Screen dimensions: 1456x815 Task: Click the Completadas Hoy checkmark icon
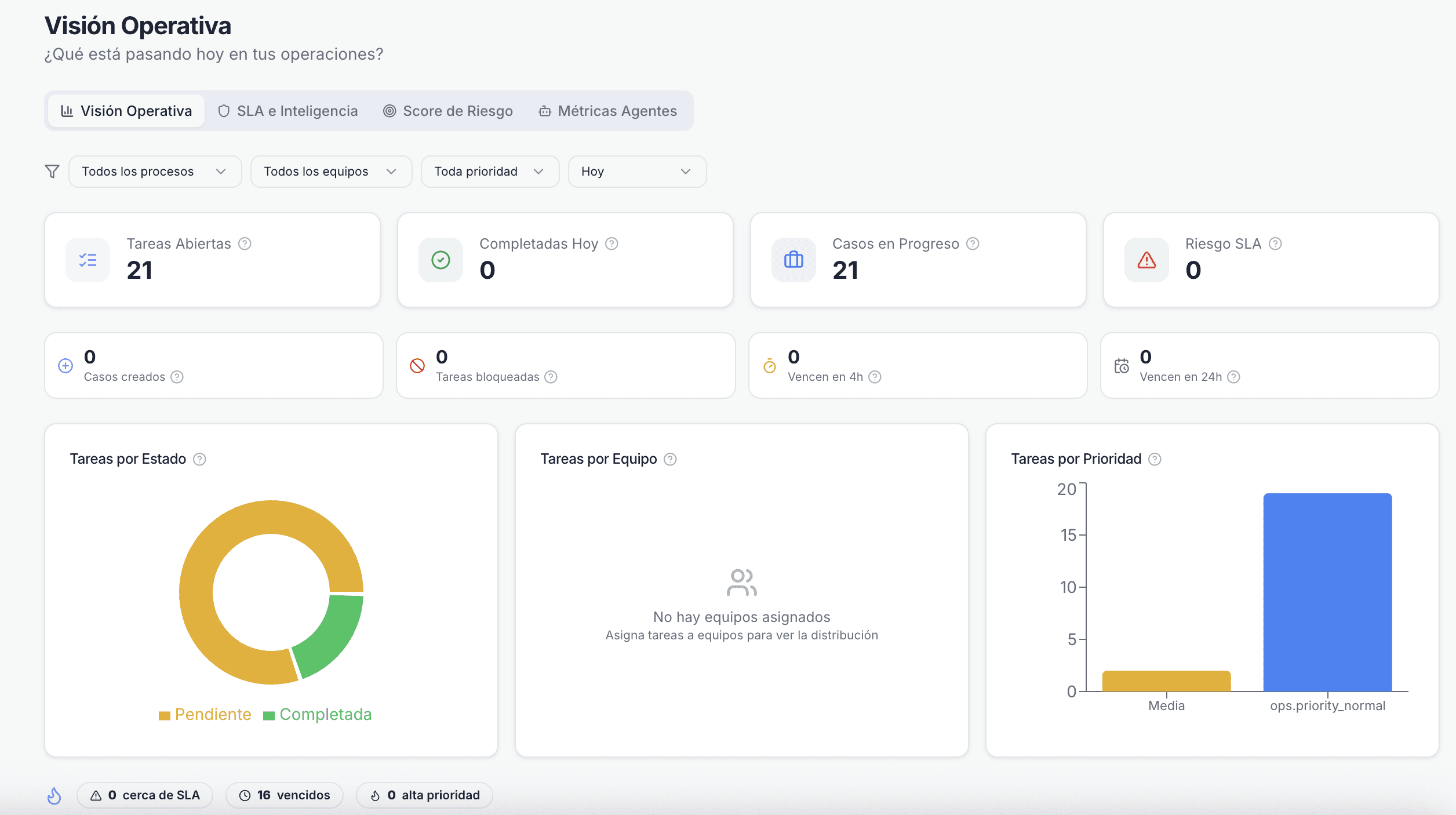(441, 260)
